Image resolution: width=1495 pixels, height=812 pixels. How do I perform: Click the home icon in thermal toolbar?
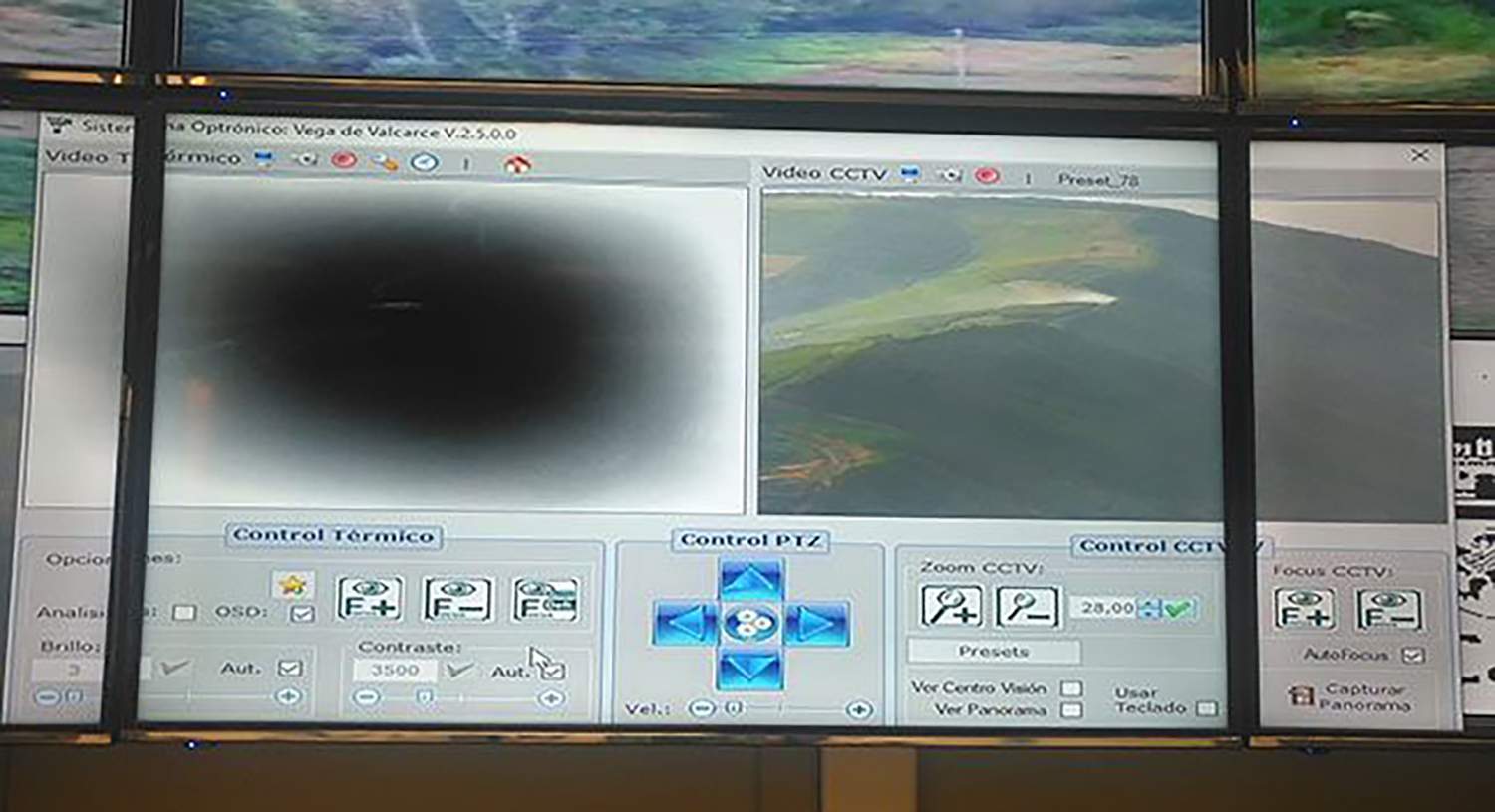tap(516, 164)
